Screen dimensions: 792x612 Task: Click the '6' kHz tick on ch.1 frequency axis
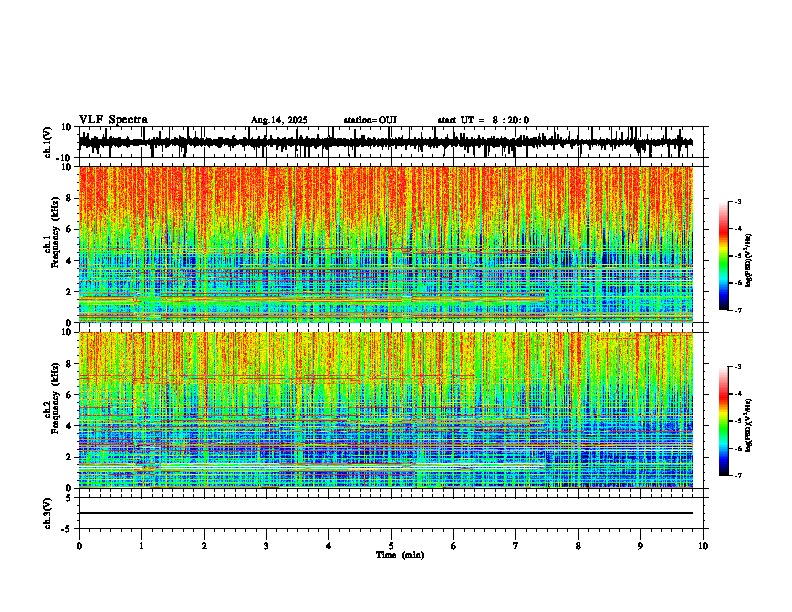coord(69,229)
